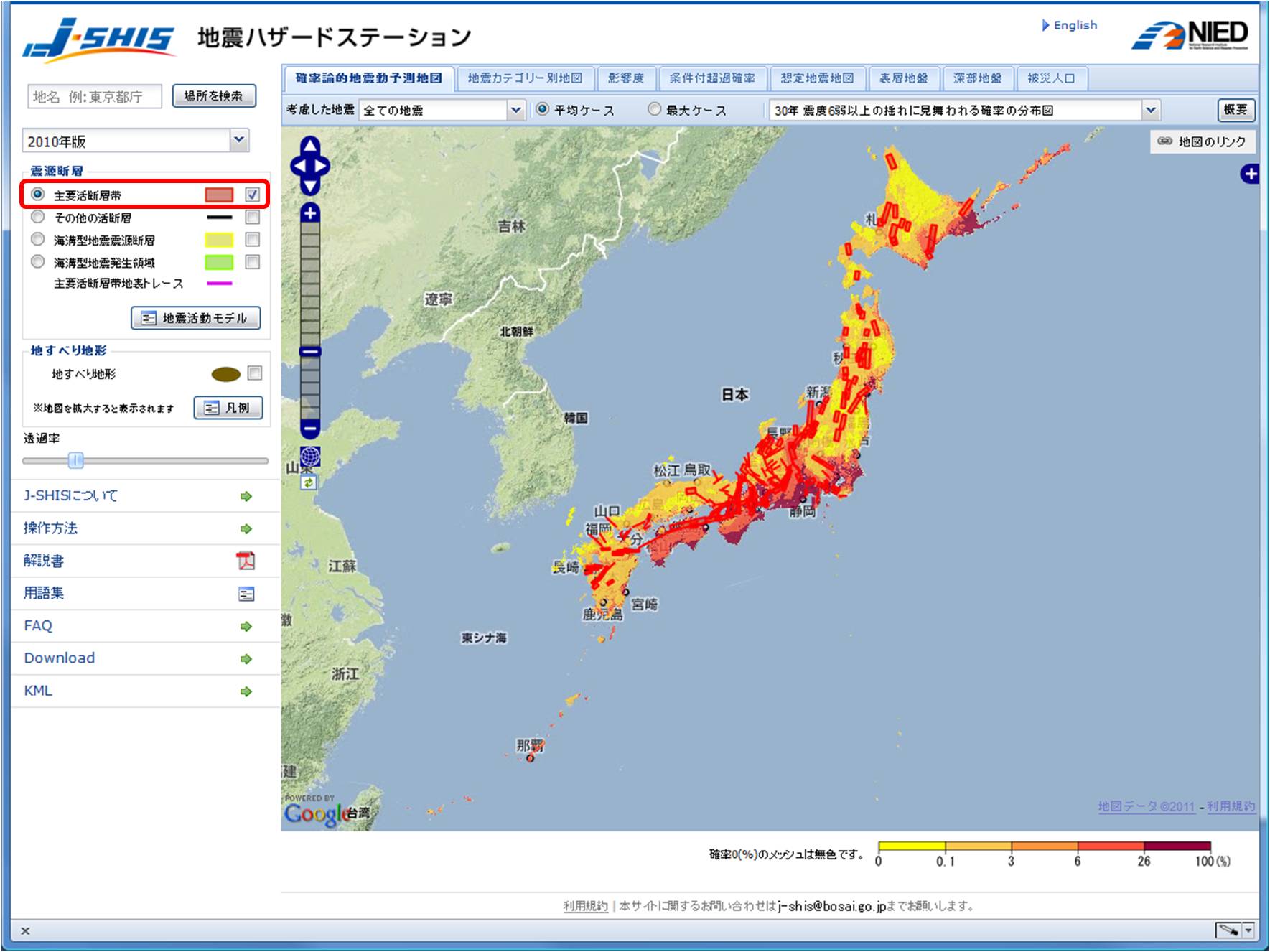Click the 用語集 glossary document icon
The height and width of the screenshot is (952, 1270).
pos(246,593)
